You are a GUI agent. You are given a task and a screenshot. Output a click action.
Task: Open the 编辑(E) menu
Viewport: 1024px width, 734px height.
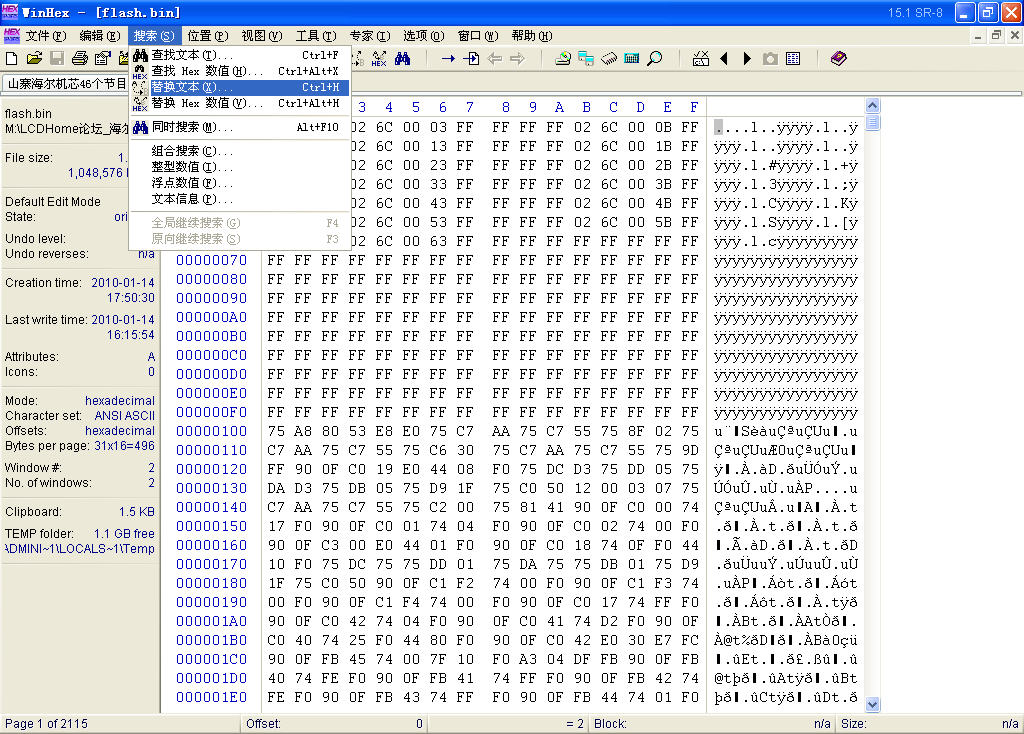pyautogui.click(x=100, y=36)
